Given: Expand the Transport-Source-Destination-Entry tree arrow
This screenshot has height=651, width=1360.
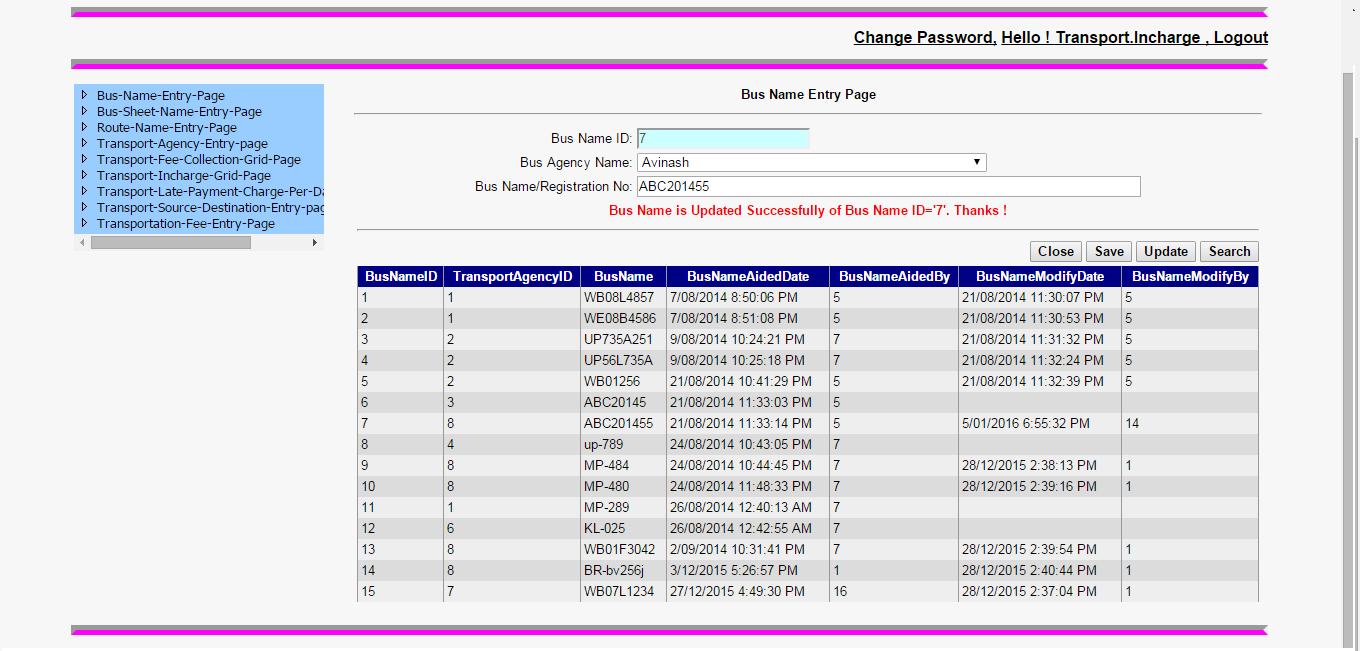Looking at the screenshot, I should (x=85, y=207).
